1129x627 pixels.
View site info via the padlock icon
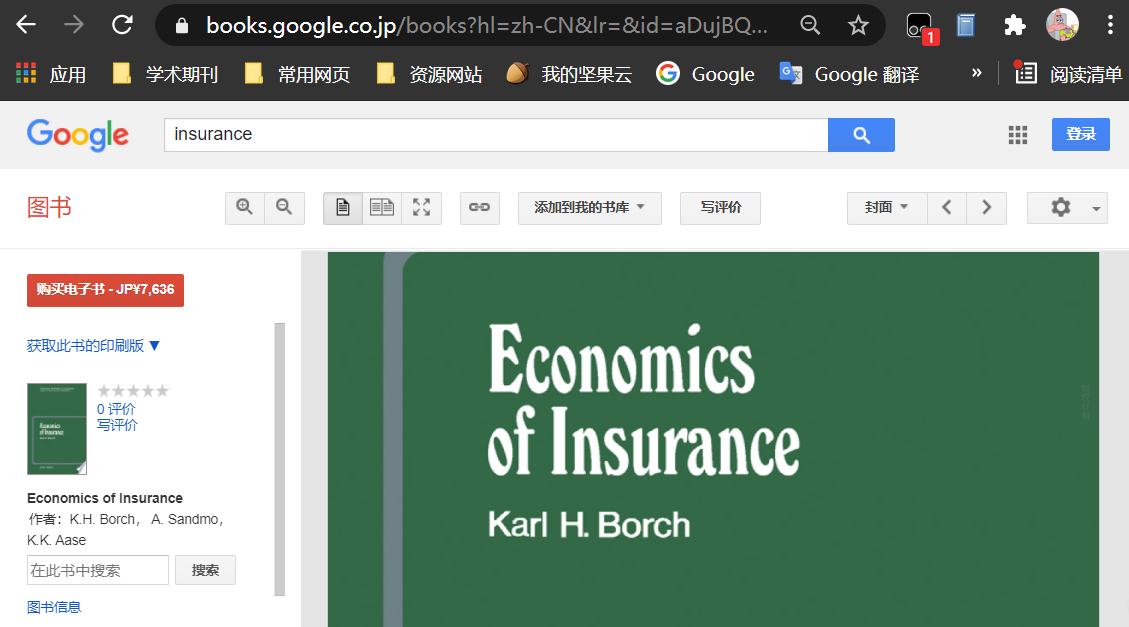(182, 27)
